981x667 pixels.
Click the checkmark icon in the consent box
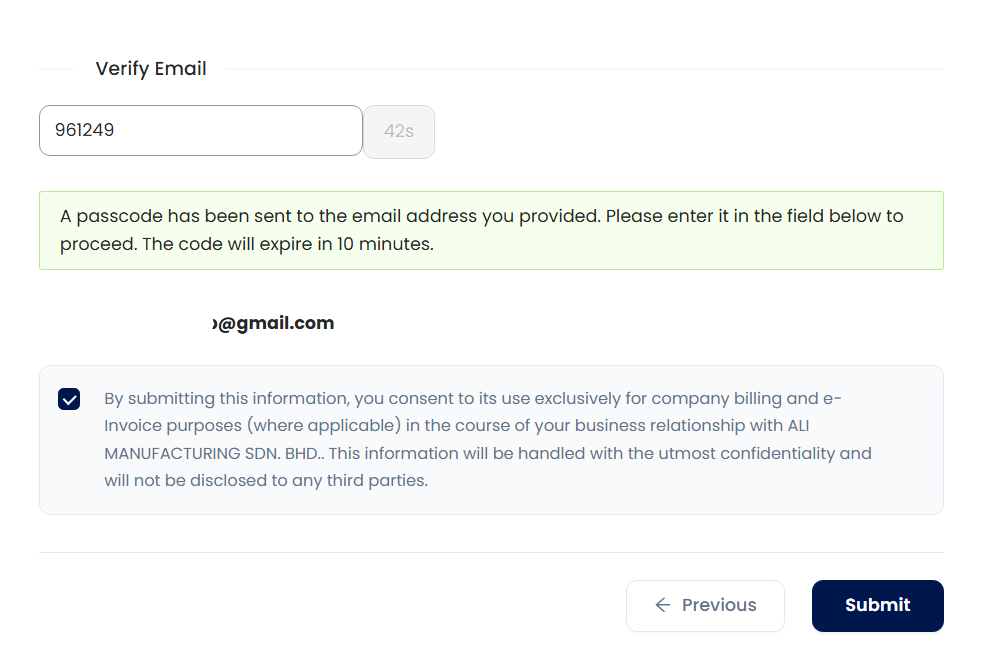click(x=69, y=399)
